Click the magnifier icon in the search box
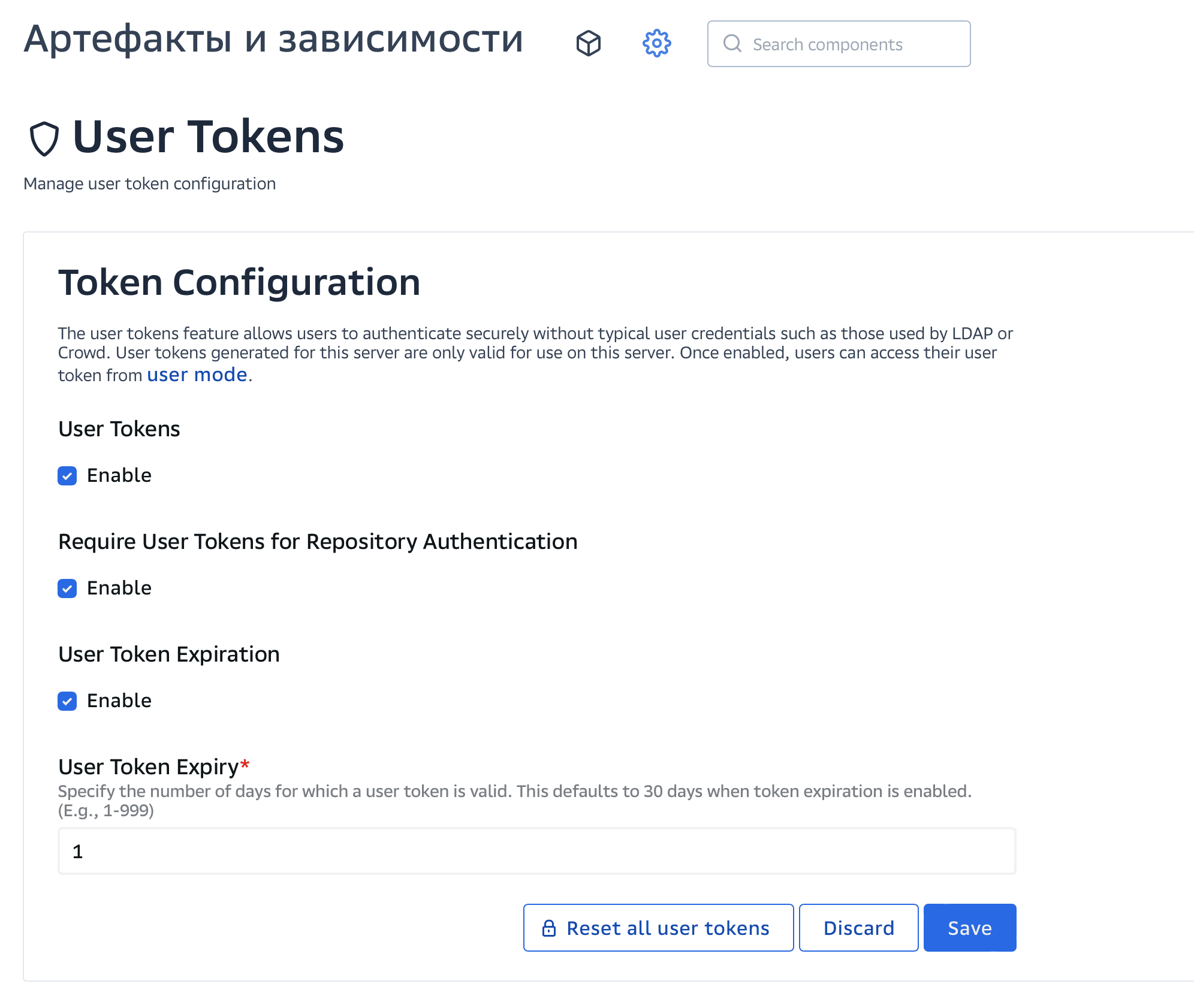1194x1008 pixels. (732, 43)
